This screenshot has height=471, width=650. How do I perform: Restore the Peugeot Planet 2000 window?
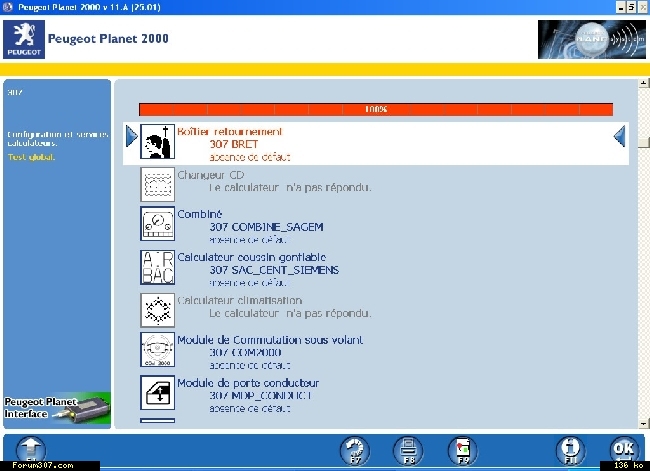[x=631, y=7]
